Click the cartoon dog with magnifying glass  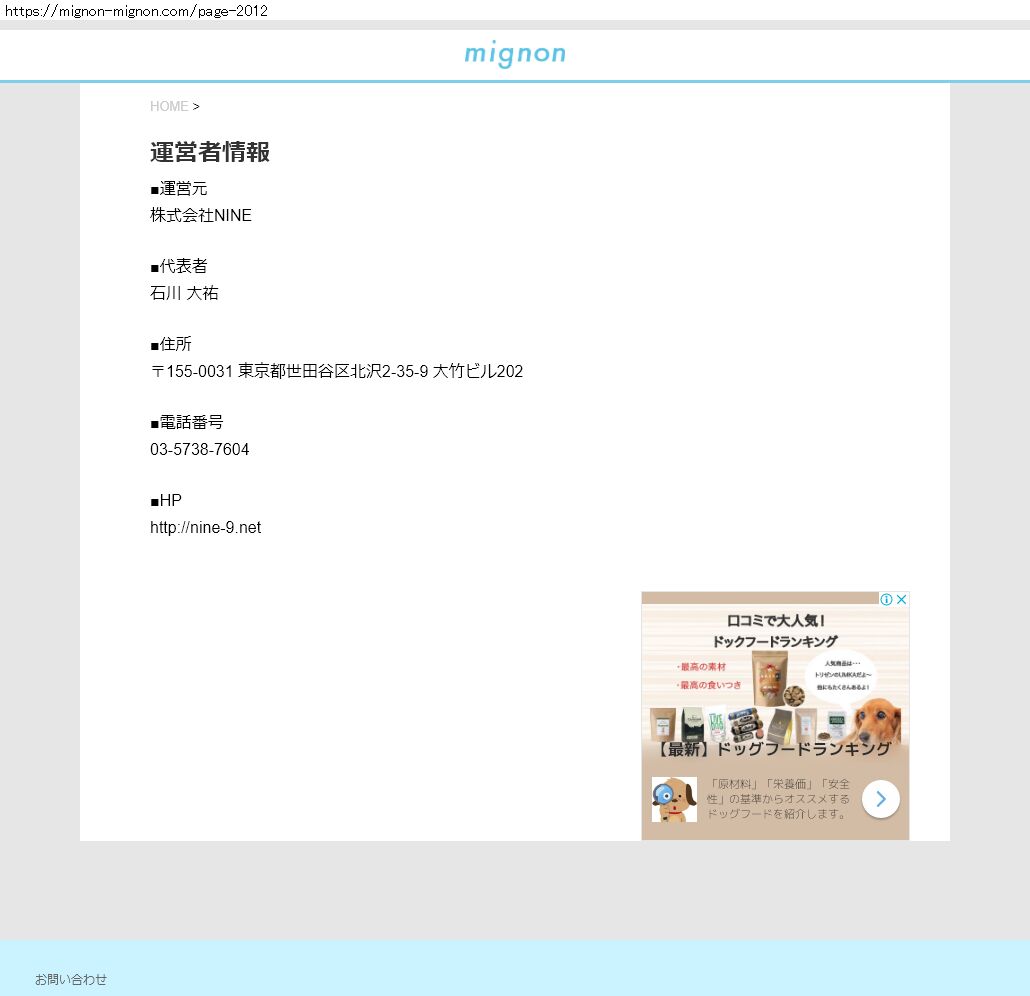coord(674,799)
